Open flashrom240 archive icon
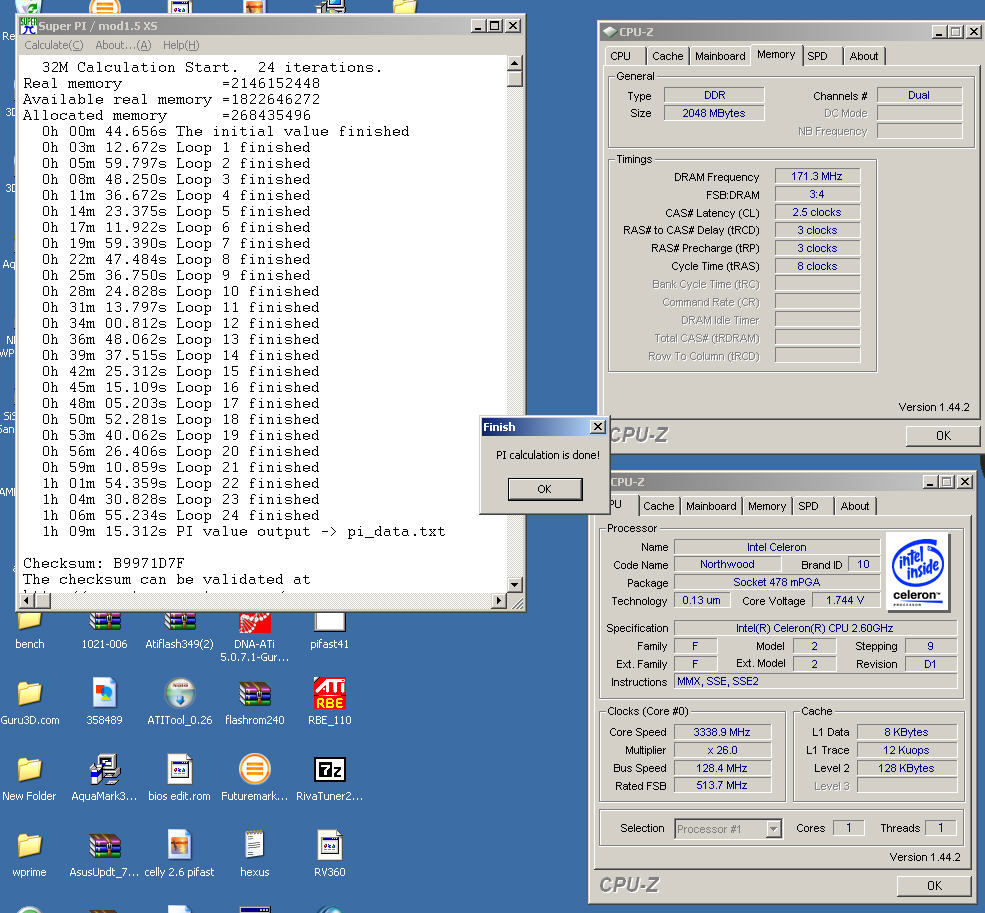985x913 pixels. (254, 694)
